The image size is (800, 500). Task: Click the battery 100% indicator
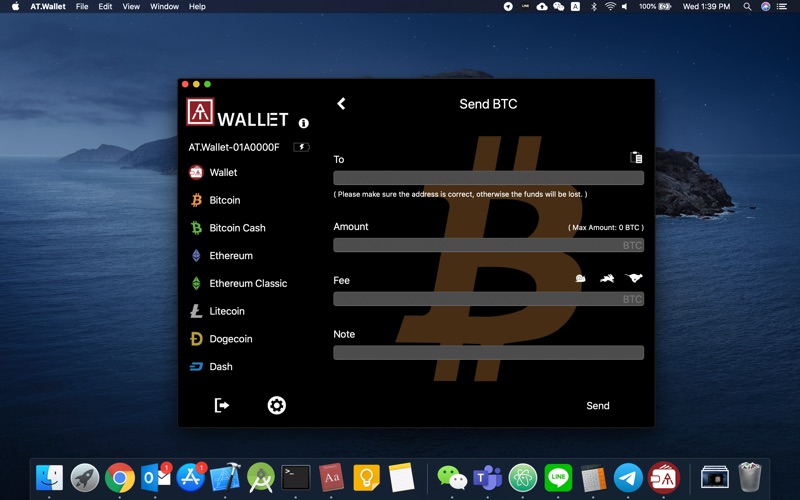coord(655,7)
